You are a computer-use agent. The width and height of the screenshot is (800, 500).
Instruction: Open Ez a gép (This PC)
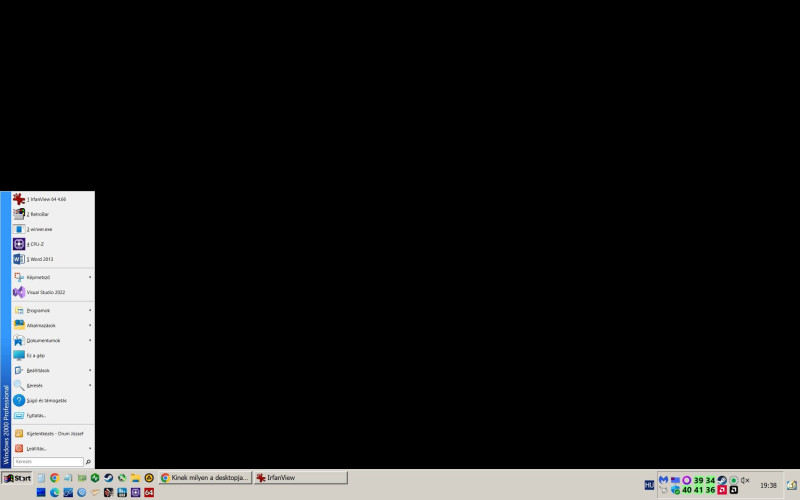coord(53,355)
